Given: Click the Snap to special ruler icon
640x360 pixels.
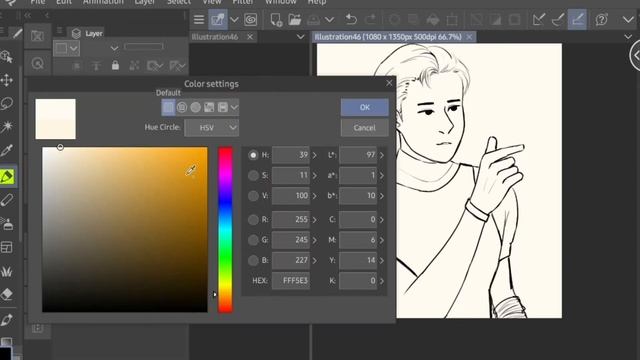Looking at the screenshot, I should (x=558, y=20).
